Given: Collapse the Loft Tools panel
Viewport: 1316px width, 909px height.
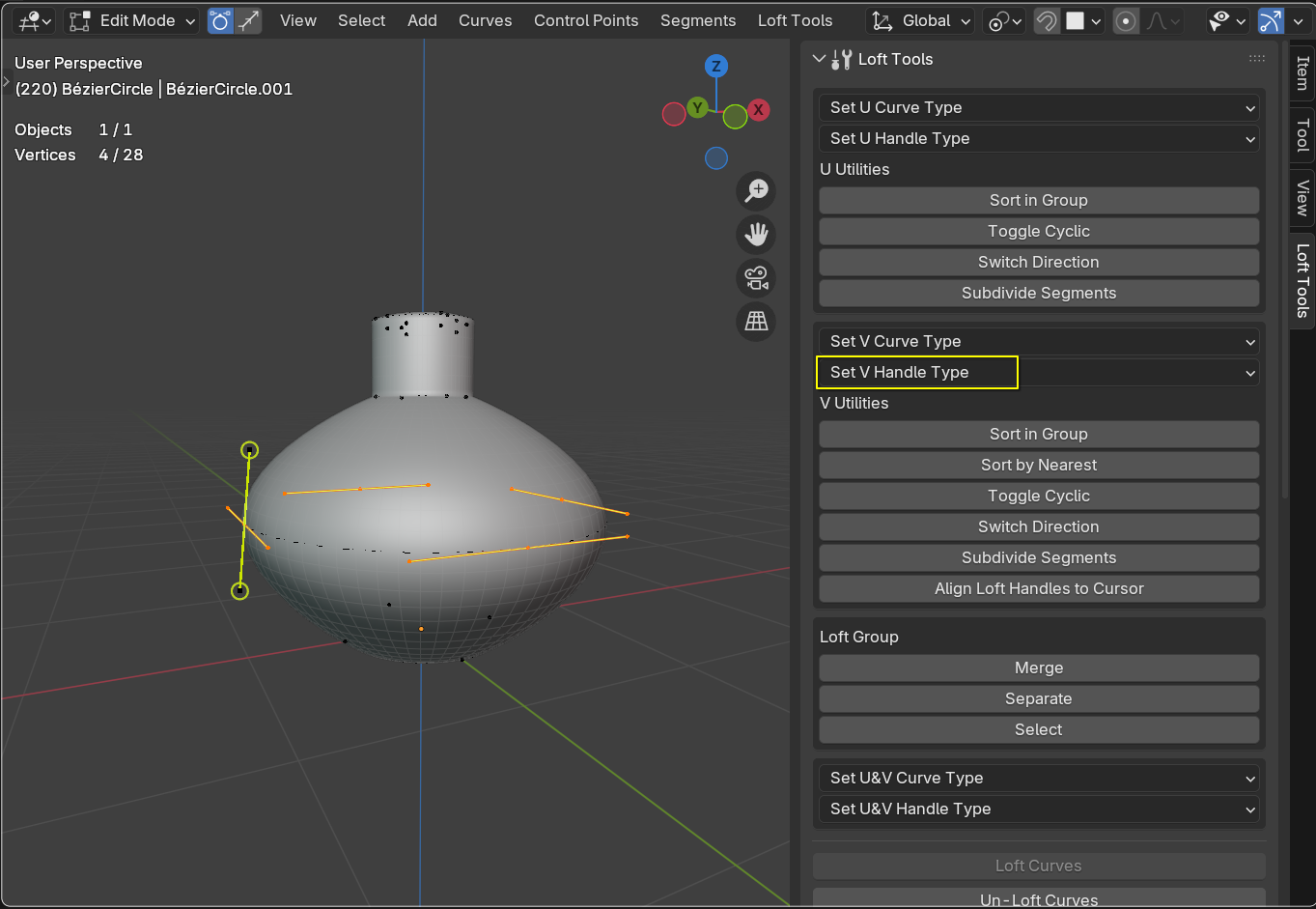Looking at the screenshot, I should (x=819, y=59).
